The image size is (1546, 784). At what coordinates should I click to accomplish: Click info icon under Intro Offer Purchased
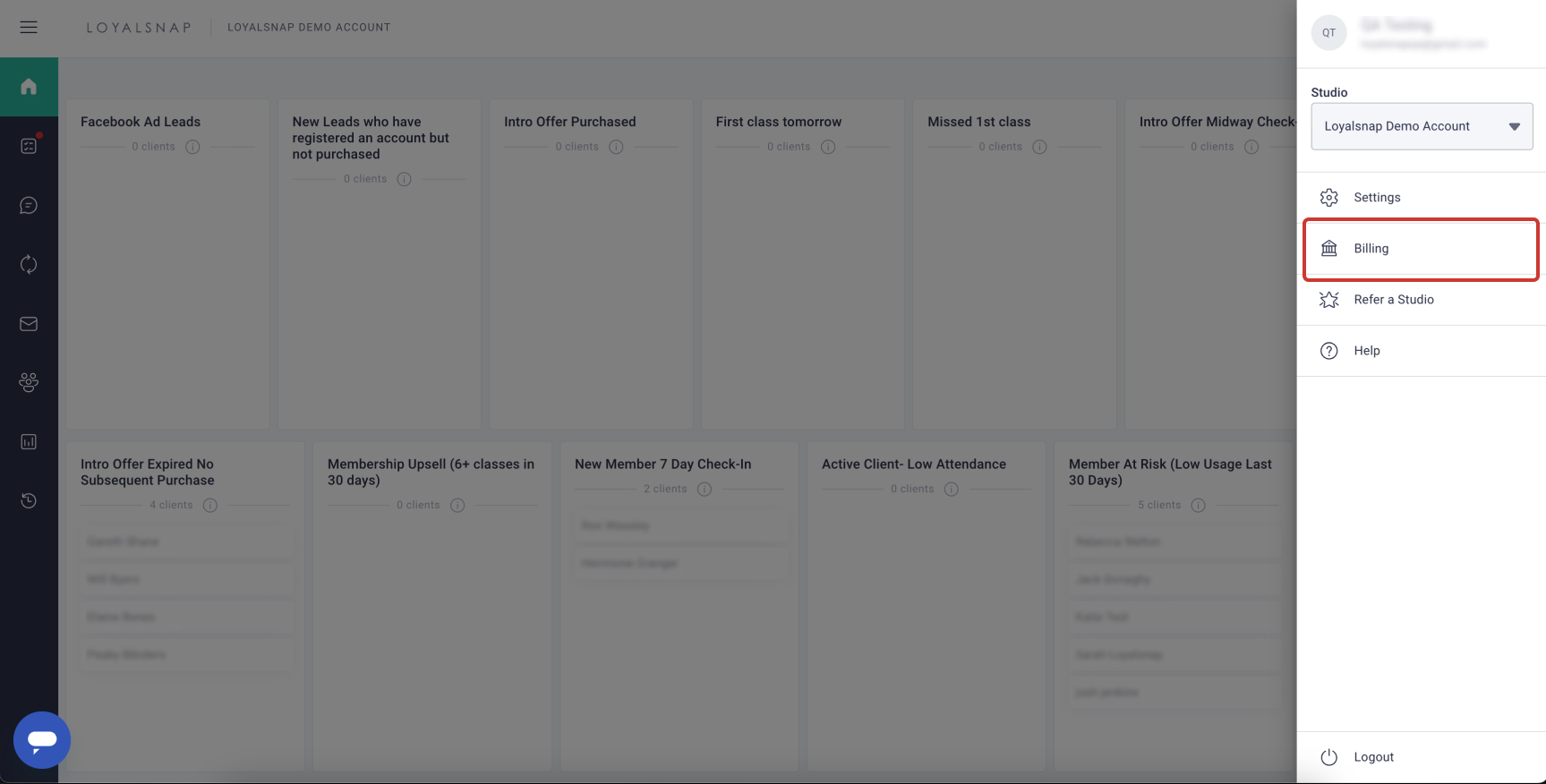coord(616,147)
